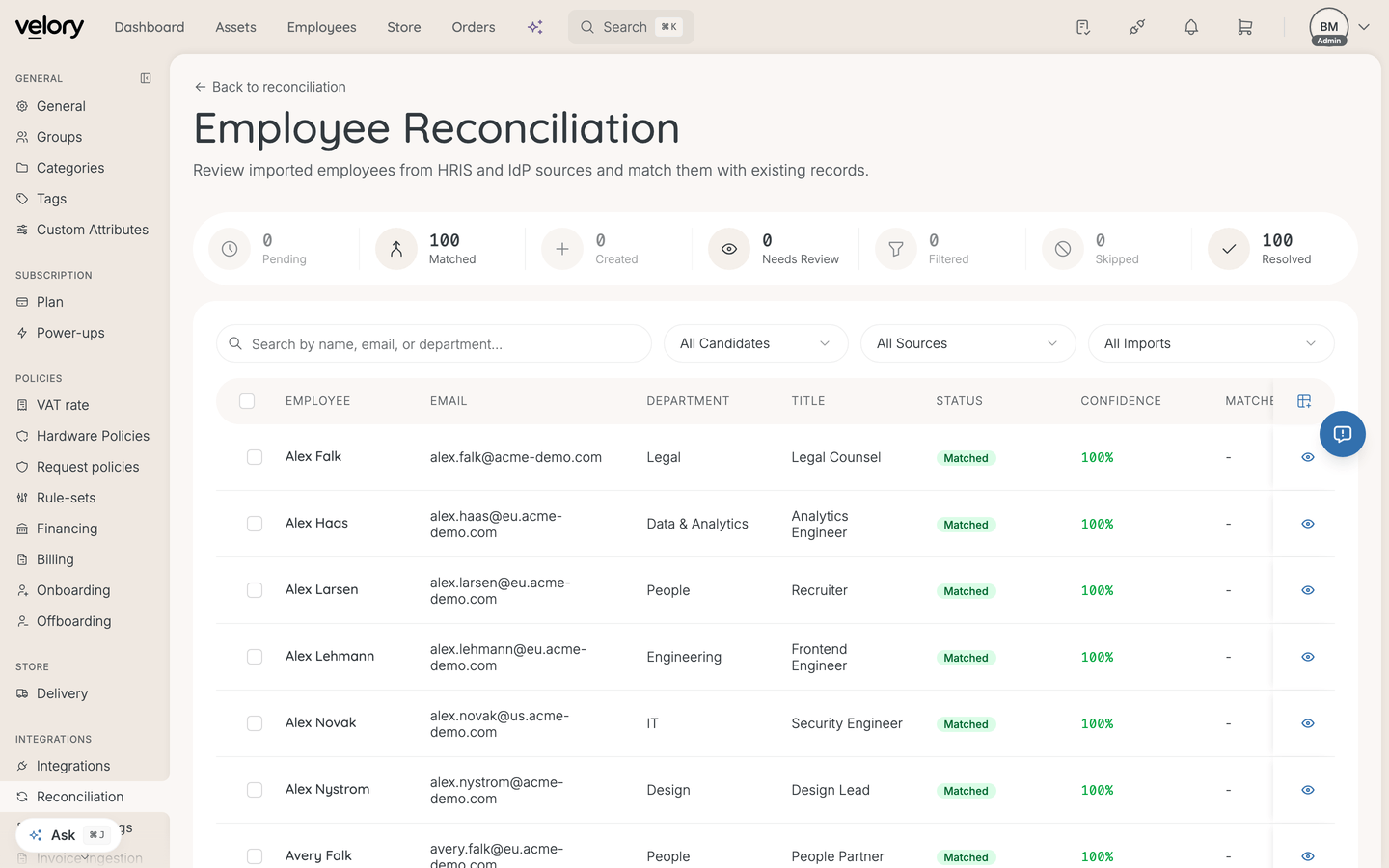
Task: Check the box for Alex Lehmann
Action: point(255,657)
